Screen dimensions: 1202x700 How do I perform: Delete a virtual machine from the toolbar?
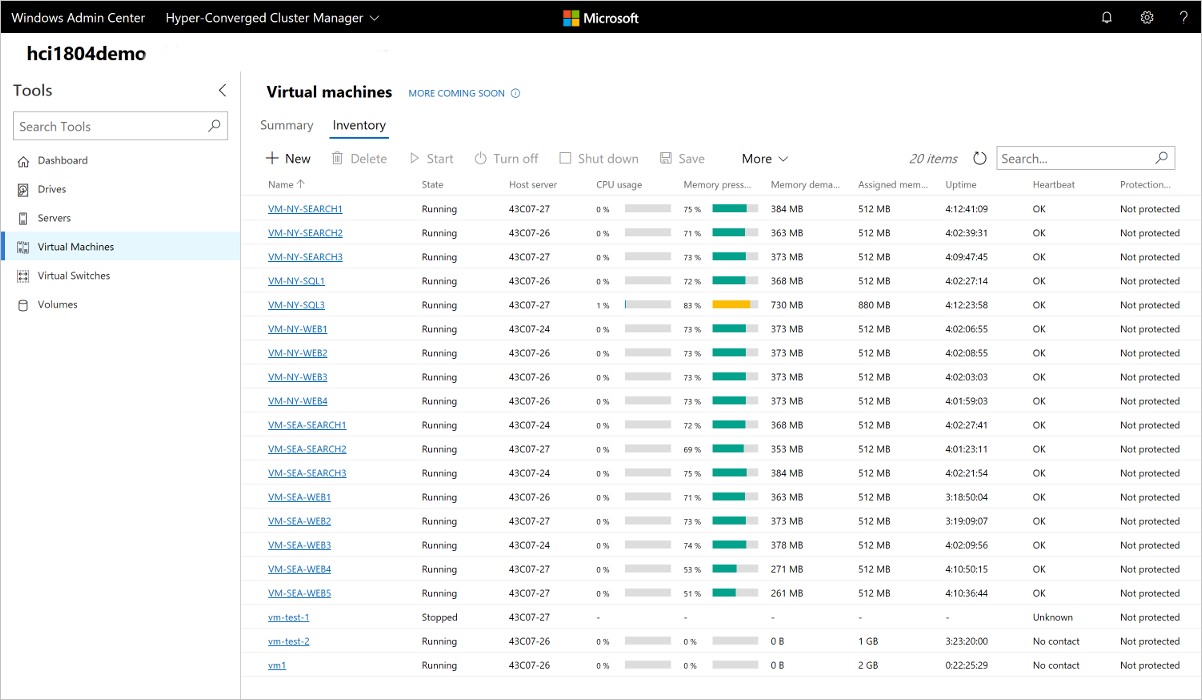click(360, 158)
